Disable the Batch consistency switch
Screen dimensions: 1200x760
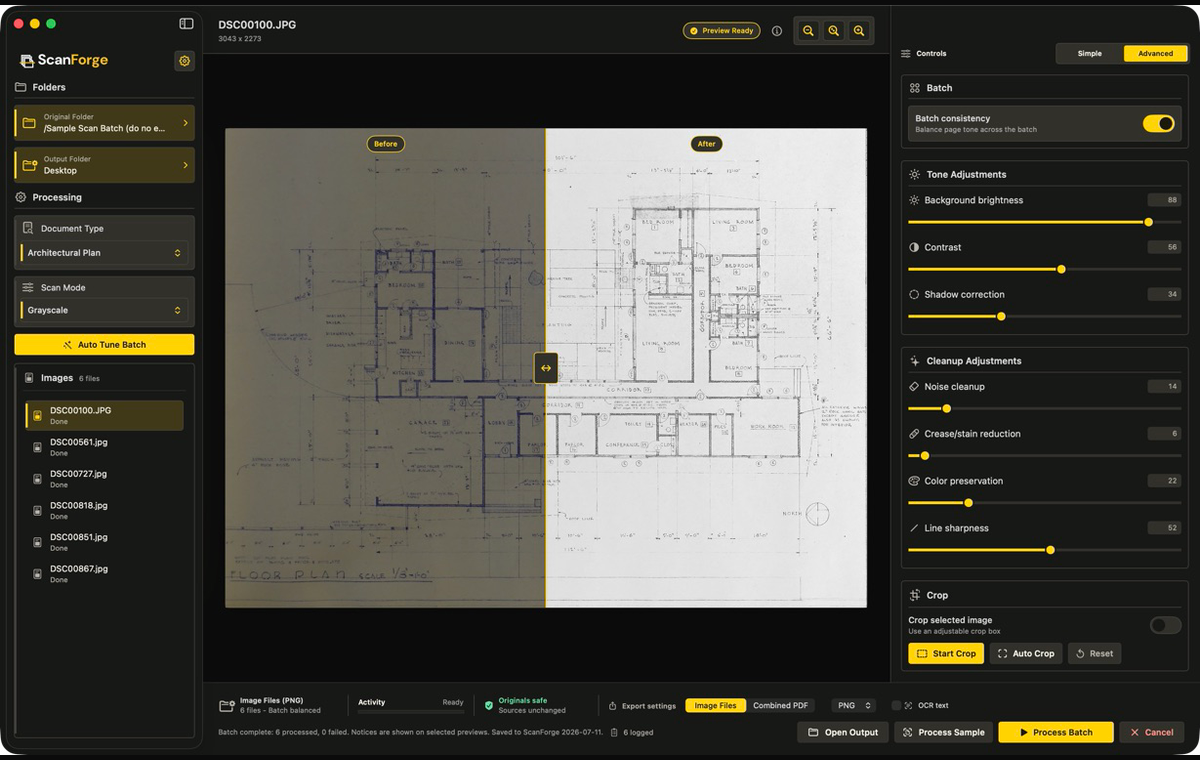(x=1159, y=123)
